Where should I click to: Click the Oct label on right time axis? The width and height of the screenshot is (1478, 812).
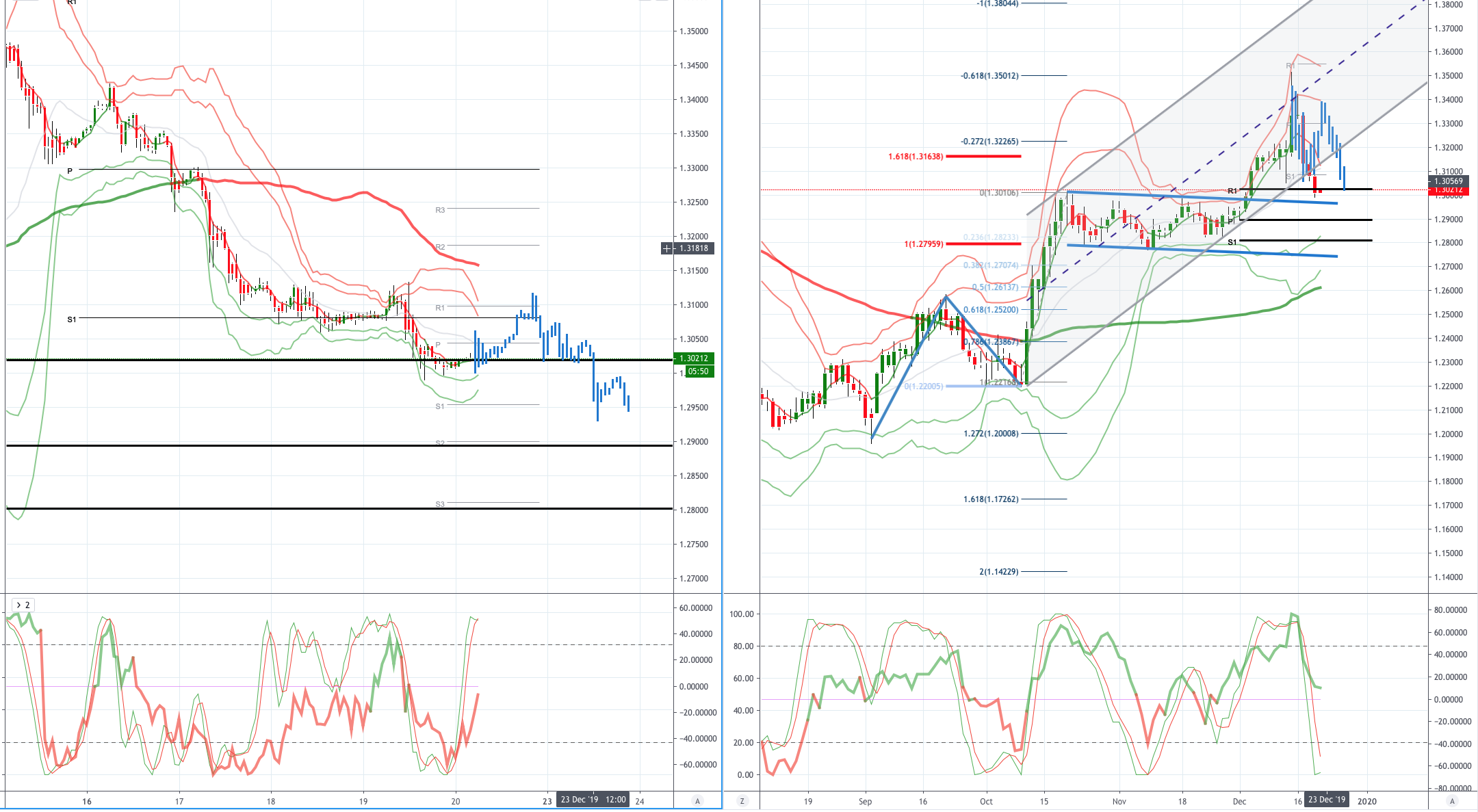[986, 801]
